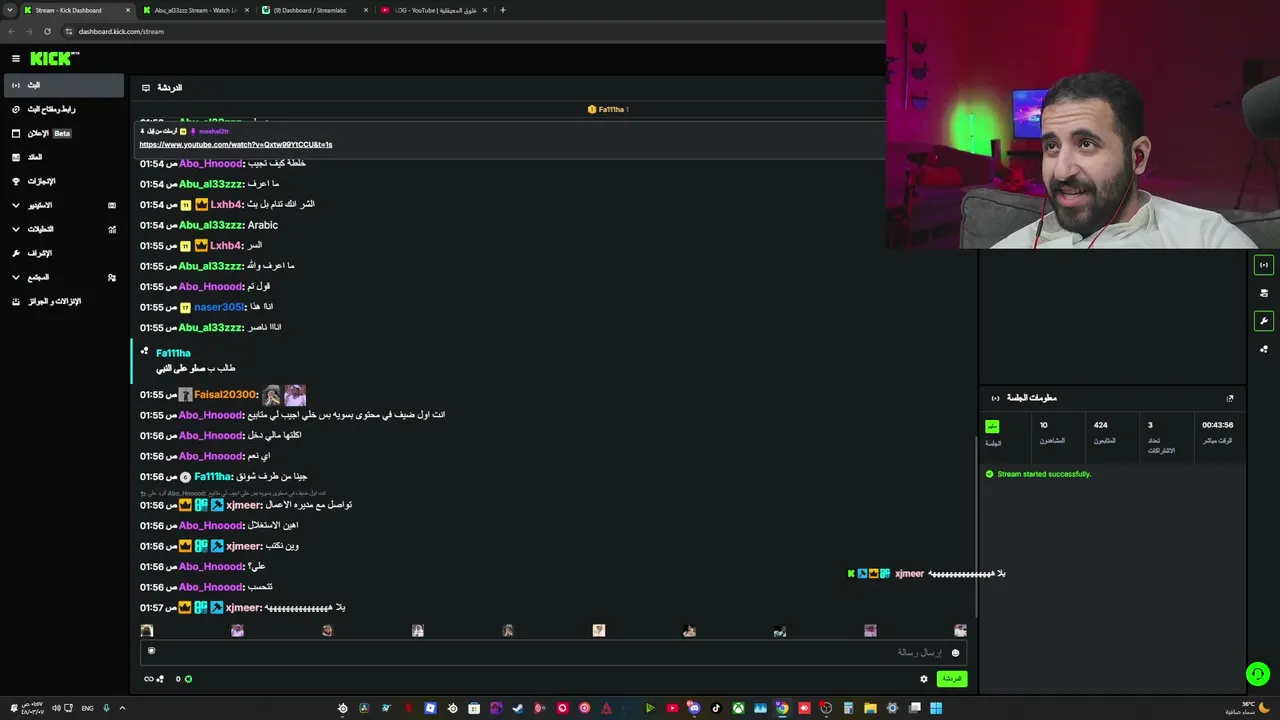
Task: Select the البث stream sidebar item
Action: coord(64,85)
